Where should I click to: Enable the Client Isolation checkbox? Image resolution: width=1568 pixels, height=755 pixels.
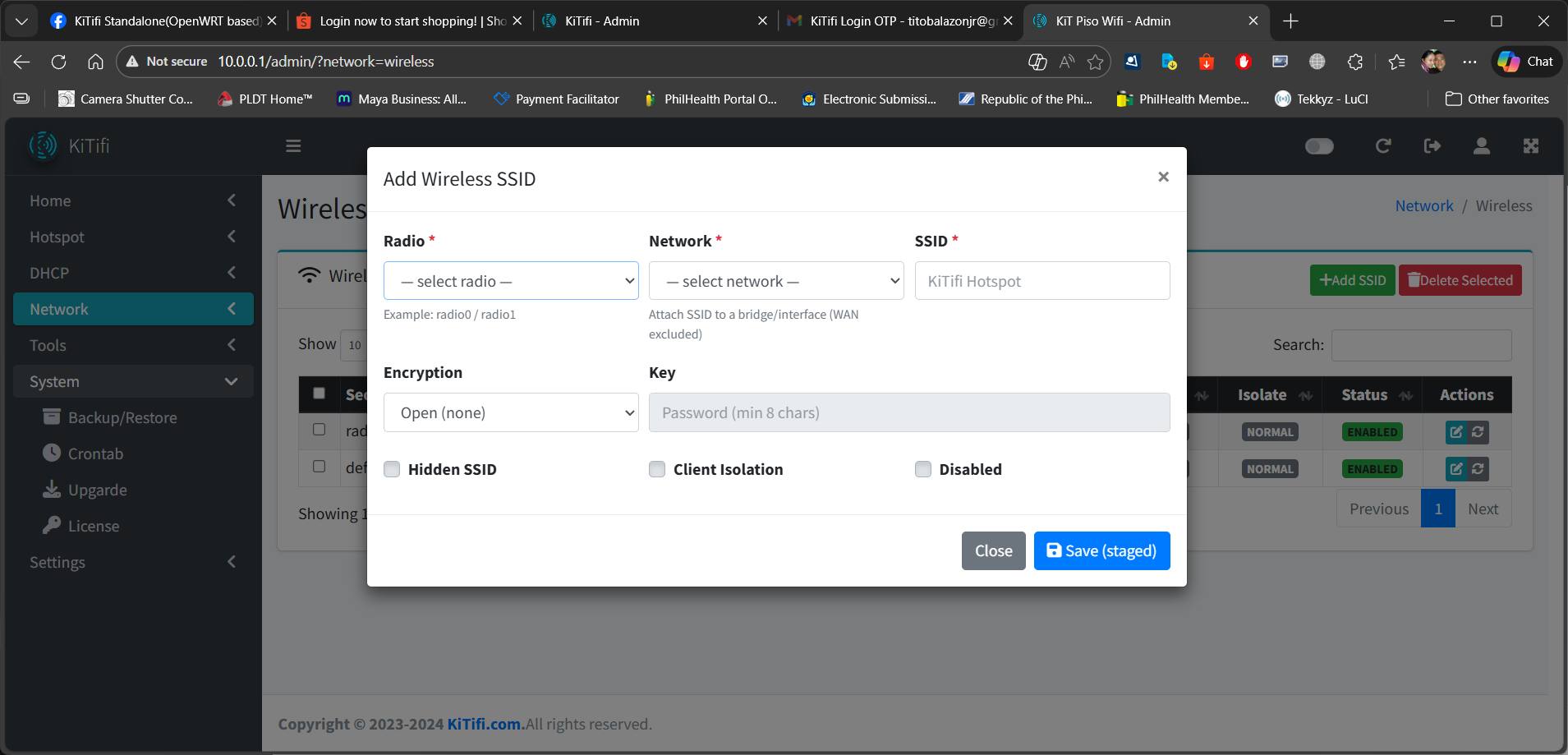pos(657,469)
